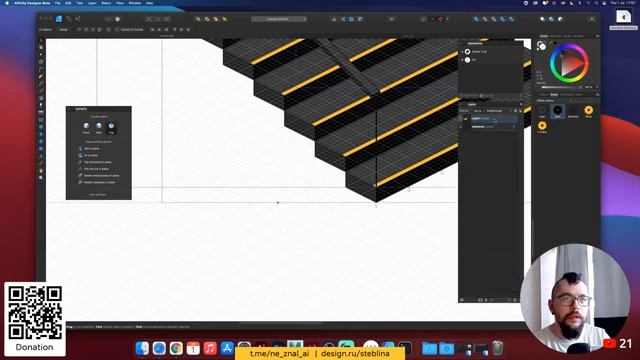This screenshot has width=640, height=360.
Task: Switch to the Pixel persona icon
Action: 69,19
